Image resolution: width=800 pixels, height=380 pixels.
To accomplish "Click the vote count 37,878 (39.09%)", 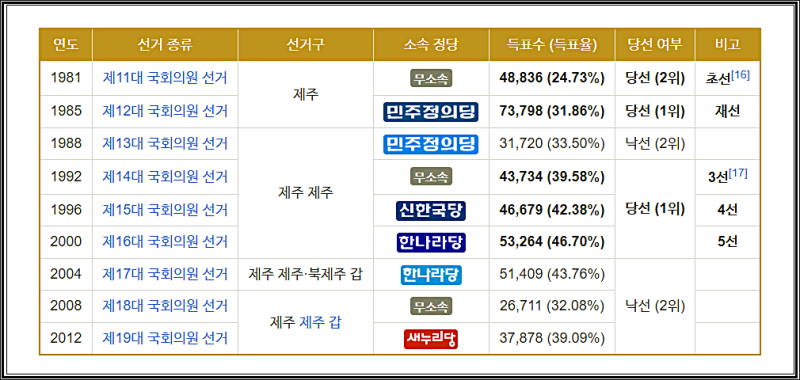I will coord(552,338).
